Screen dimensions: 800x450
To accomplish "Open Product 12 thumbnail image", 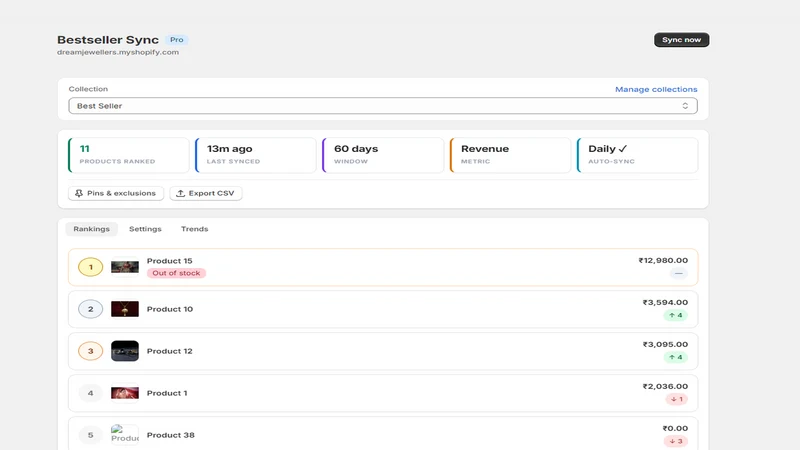I will click(x=125, y=351).
